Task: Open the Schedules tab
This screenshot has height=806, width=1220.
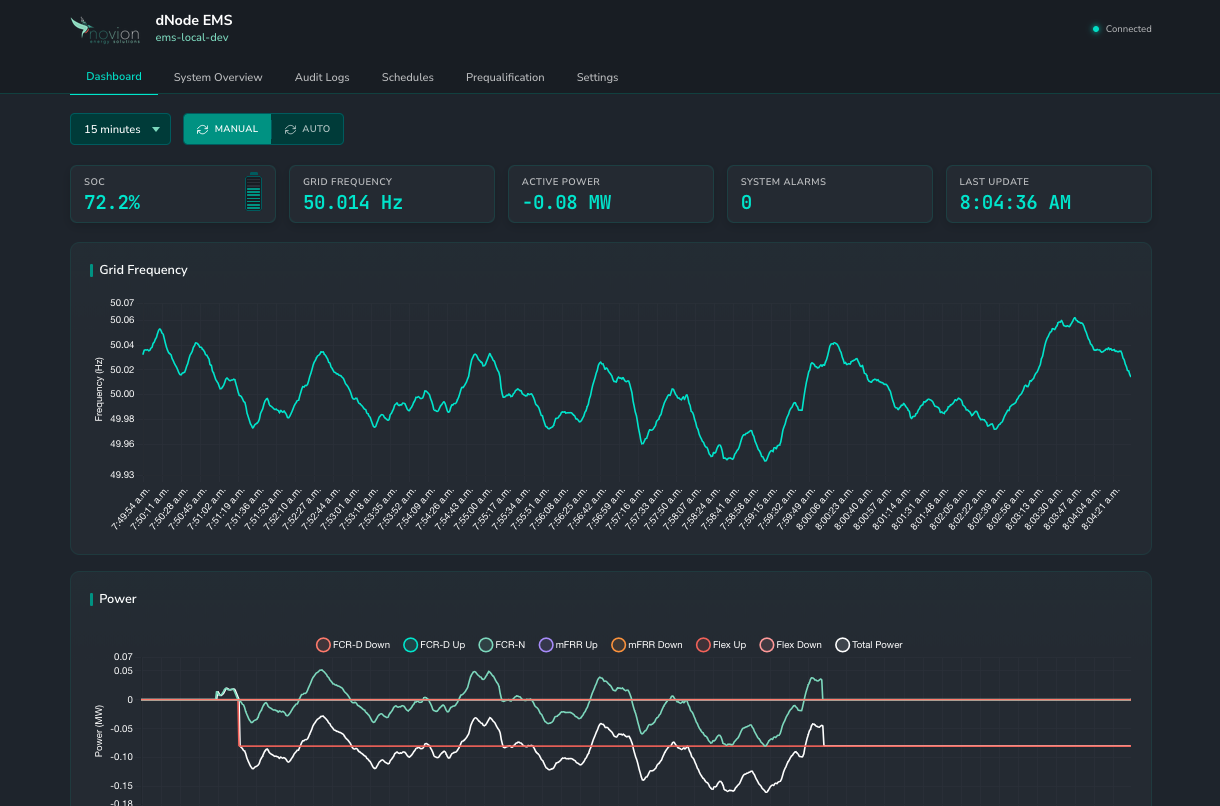Action: pyautogui.click(x=407, y=77)
